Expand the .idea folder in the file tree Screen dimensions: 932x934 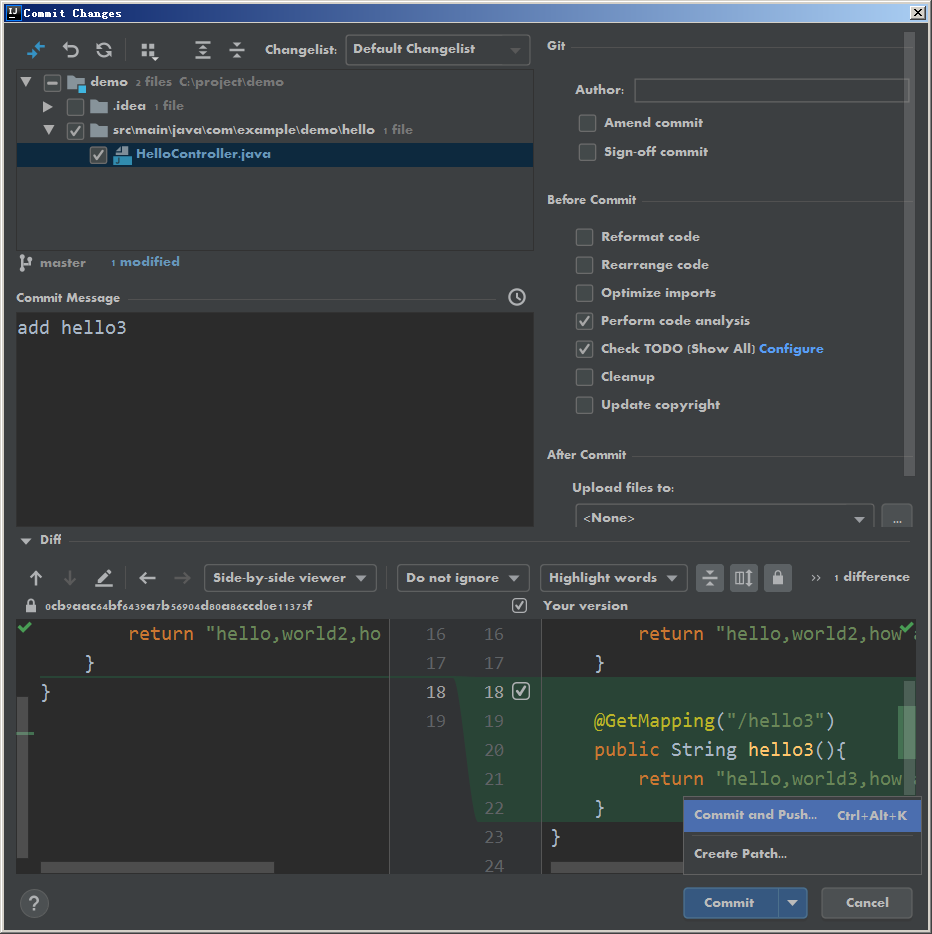pyautogui.click(x=47, y=106)
